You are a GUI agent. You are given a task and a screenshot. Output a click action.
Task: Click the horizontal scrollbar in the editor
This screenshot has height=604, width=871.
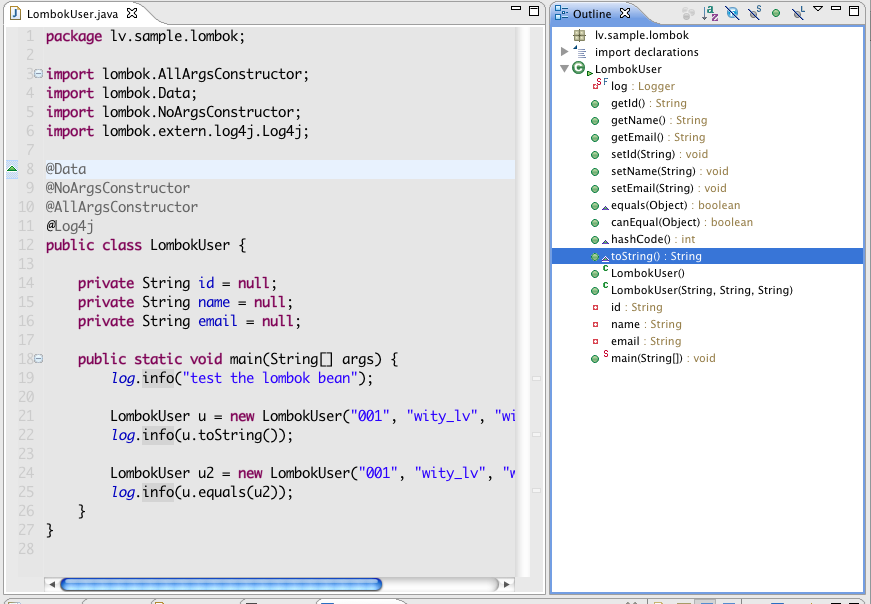[x=220, y=584]
